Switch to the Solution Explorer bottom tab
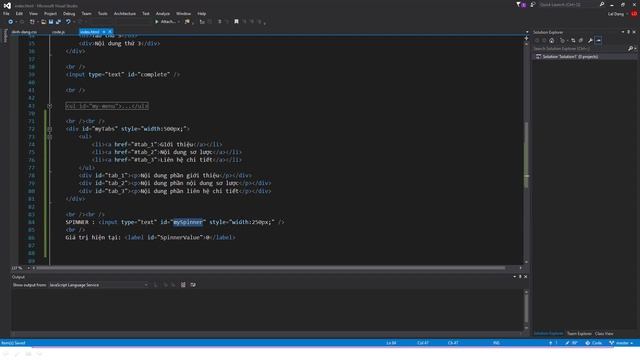640x360 pixels. point(548,333)
